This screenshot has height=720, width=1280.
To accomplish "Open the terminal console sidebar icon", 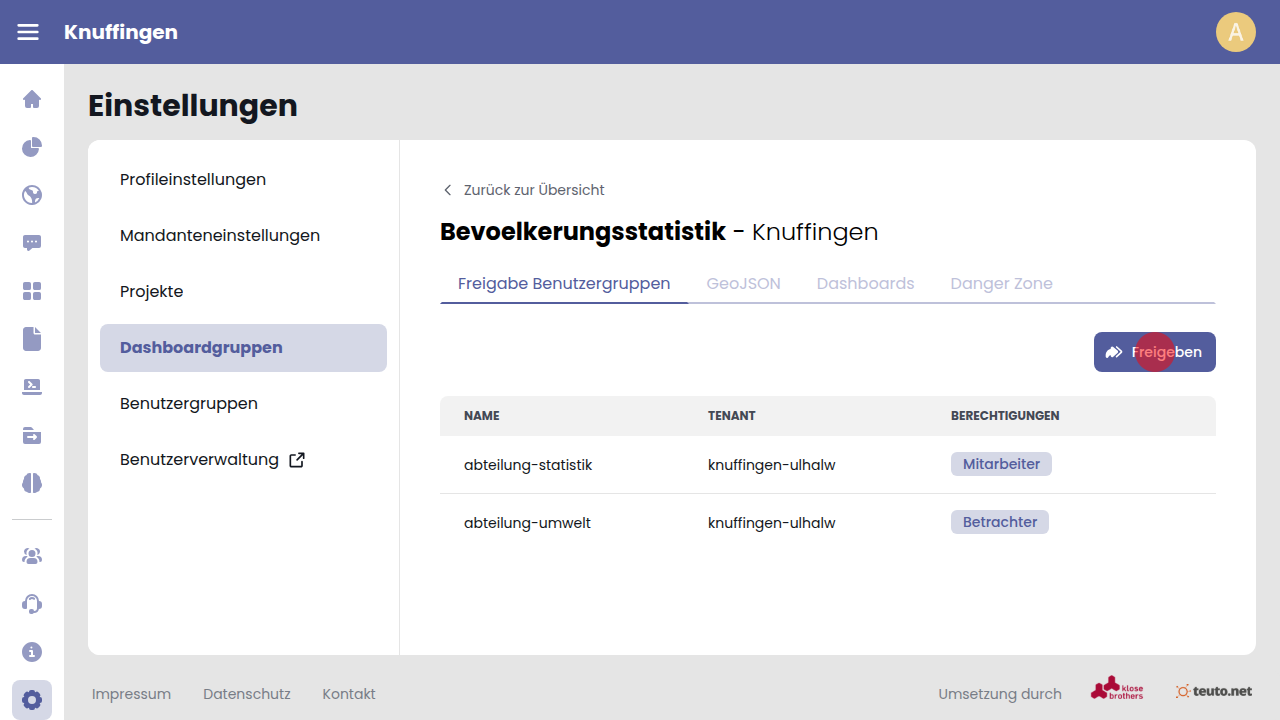I will click(x=32, y=387).
